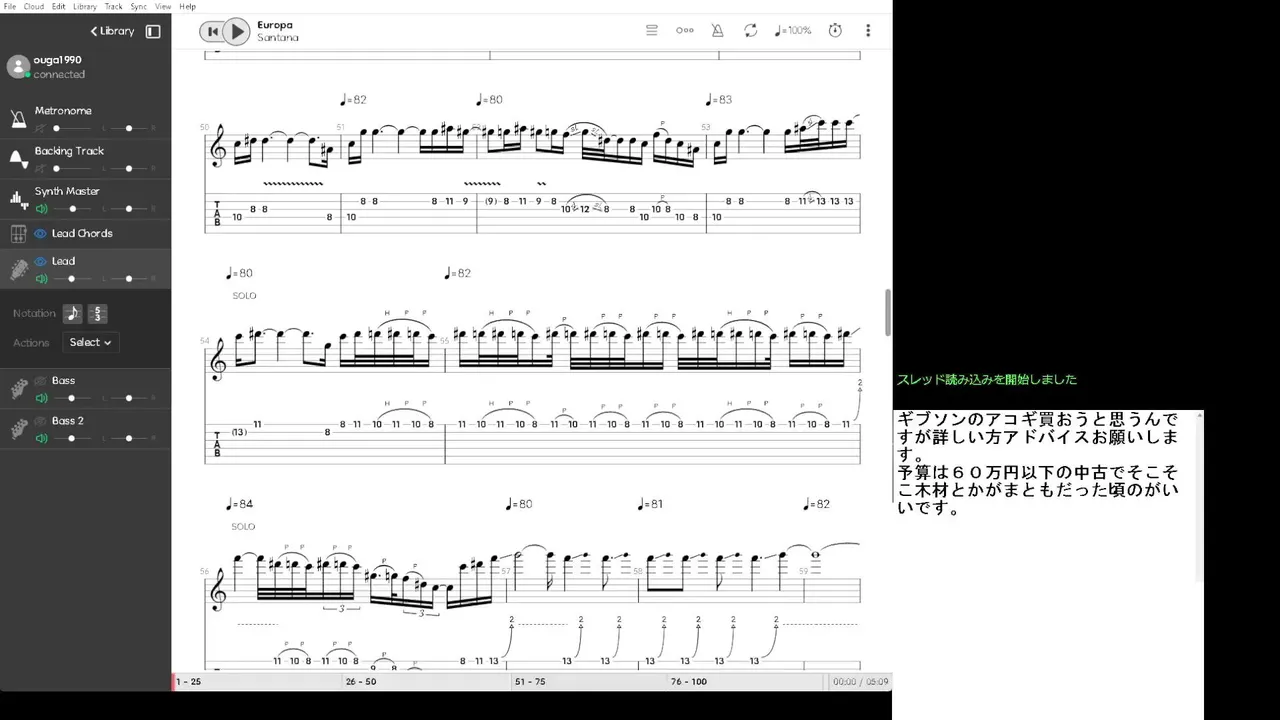Open the Cloud menu
Screen dimensions: 1280x720
pyautogui.click(x=34, y=6)
